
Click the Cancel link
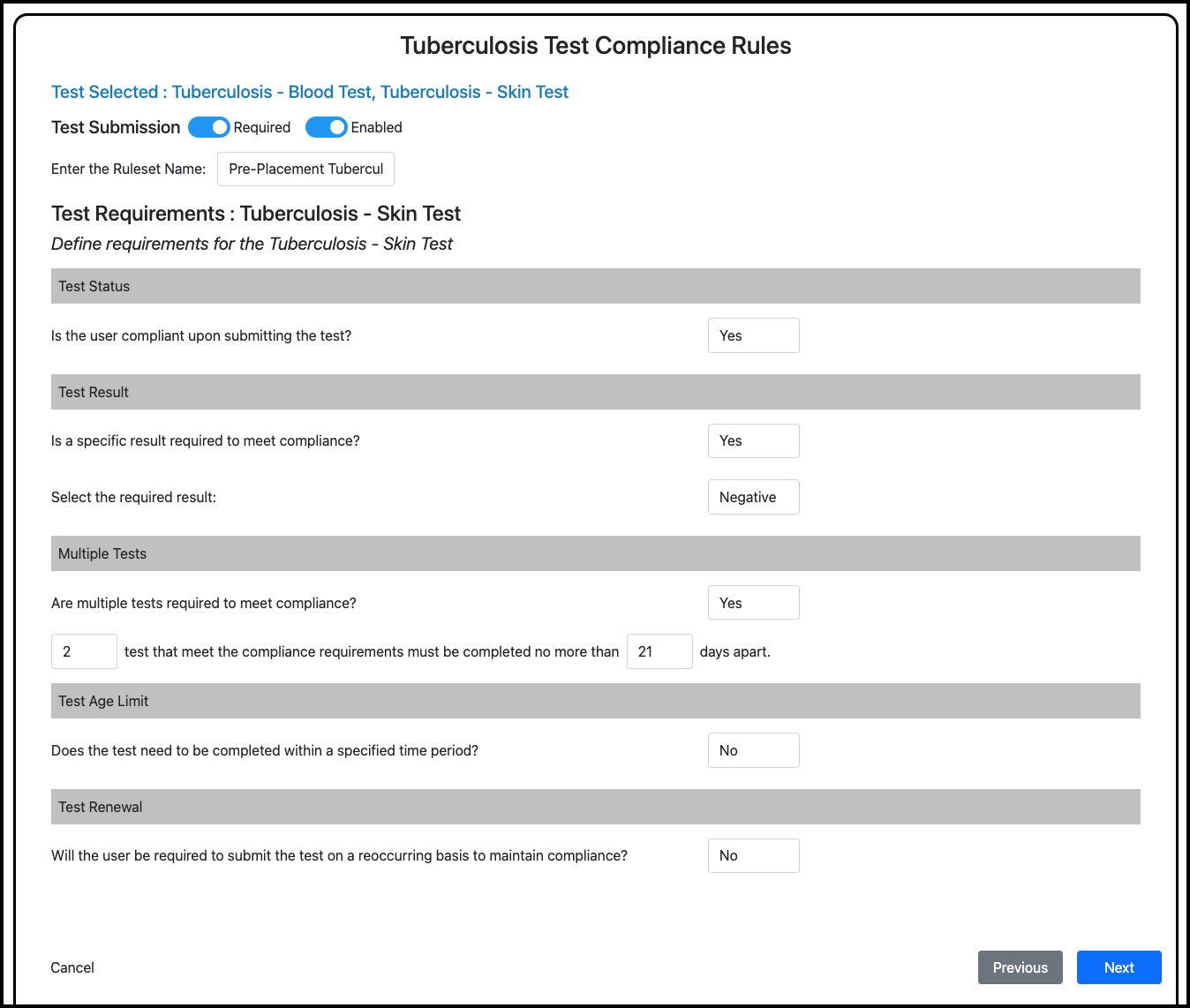[x=72, y=967]
